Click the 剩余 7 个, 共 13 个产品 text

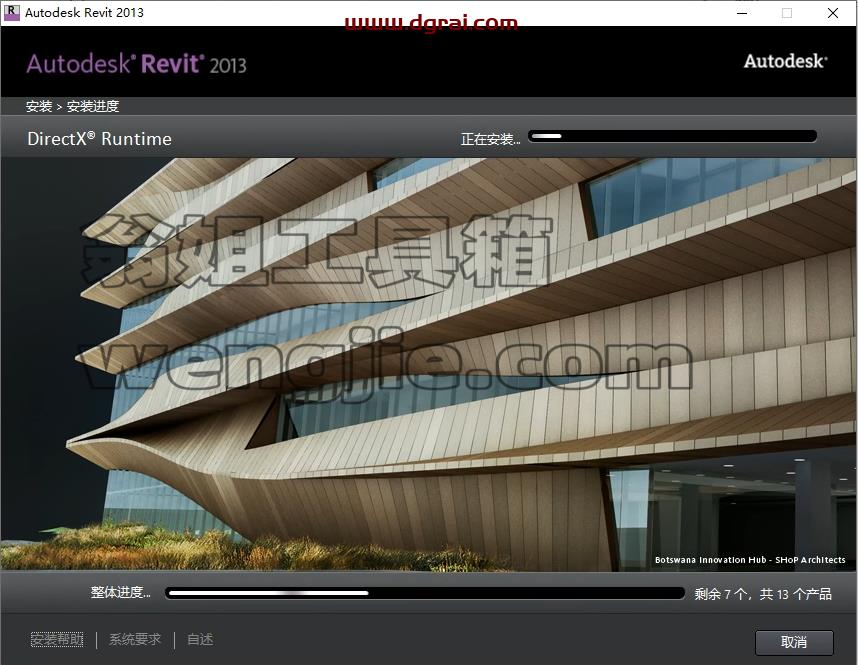coord(763,594)
